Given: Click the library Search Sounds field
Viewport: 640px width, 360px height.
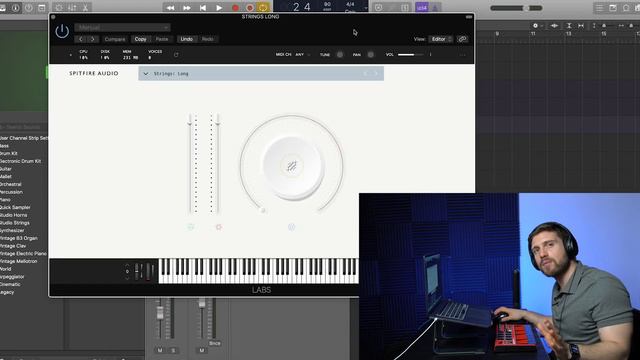Looking at the screenshot, I should click(x=24, y=127).
